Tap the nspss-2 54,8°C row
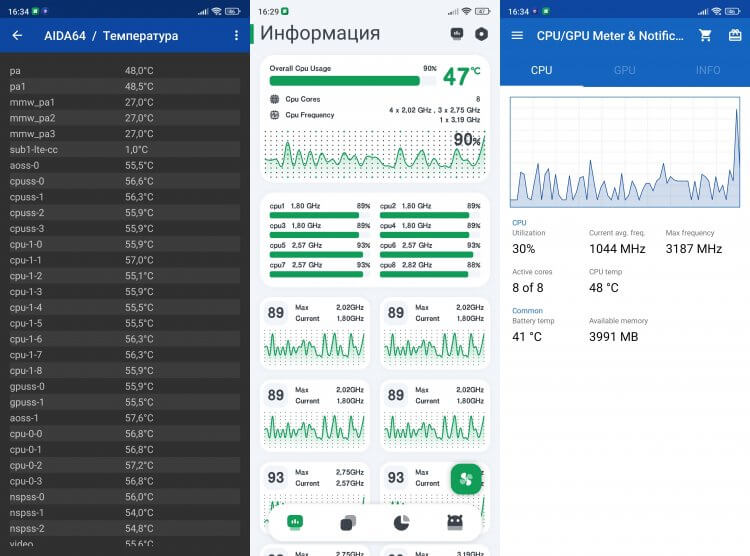Screen dimensions: 750x556 point(124,529)
